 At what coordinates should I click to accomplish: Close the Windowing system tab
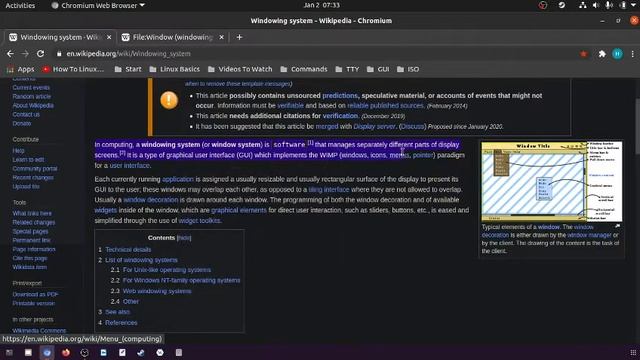click(109, 37)
